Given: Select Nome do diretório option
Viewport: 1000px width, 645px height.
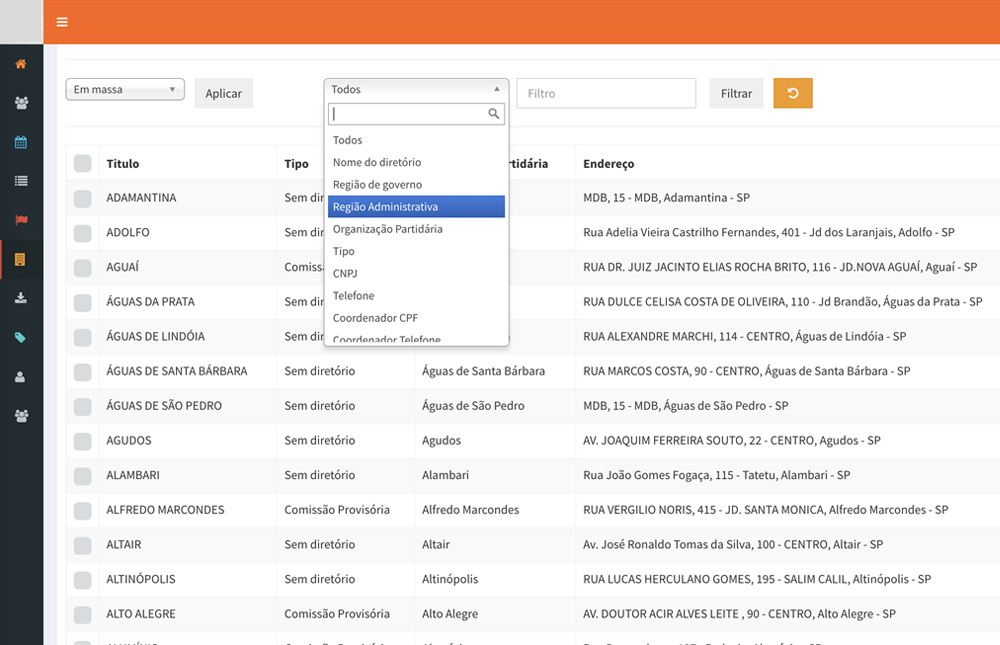Looking at the screenshot, I should (x=416, y=162).
